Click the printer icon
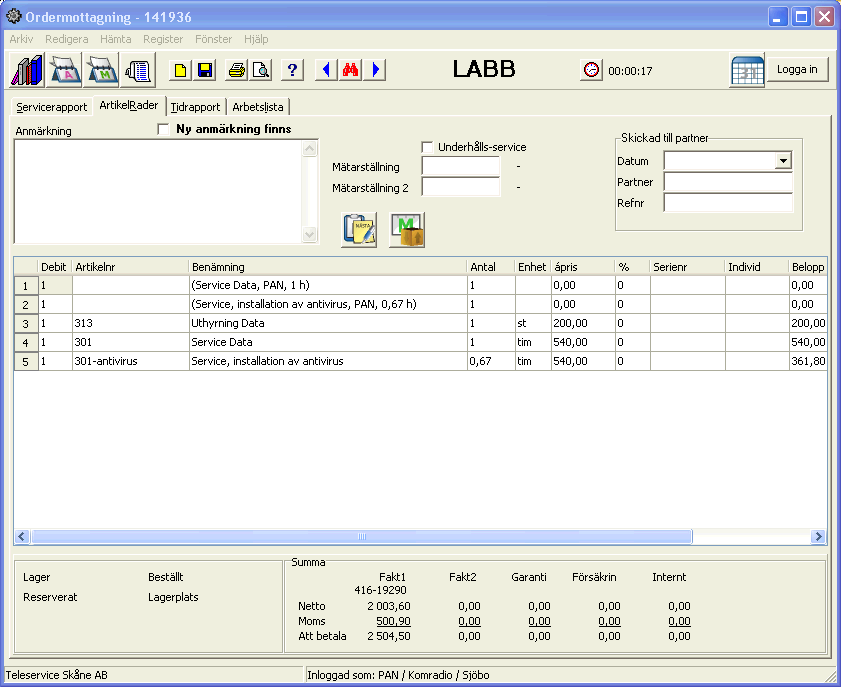Screen dimensions: 841x687 coord(237,70)
